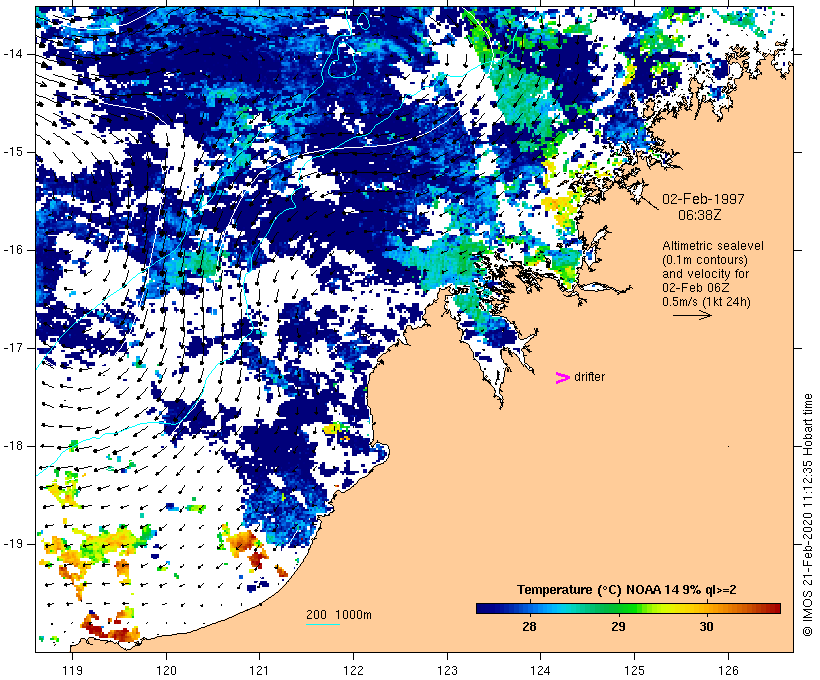
Task: Click the velocity scale reference arrow
Action: click(692, 315)
